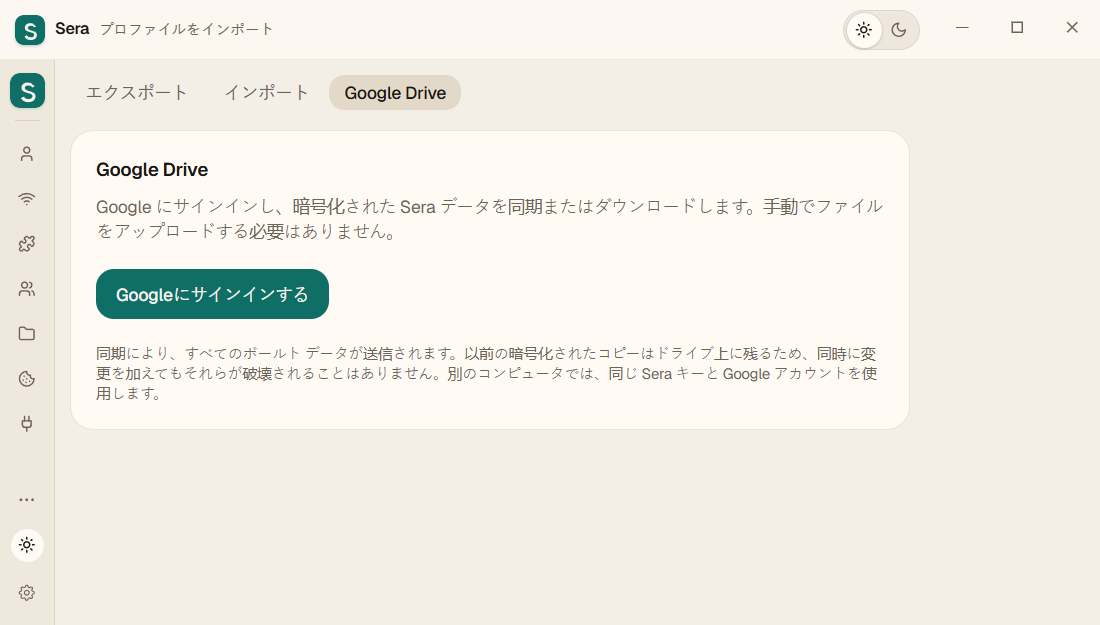This screenshot has height=625, width=1100.
Task: Open the folder icon in sidebar
Action: coord(27,333)
